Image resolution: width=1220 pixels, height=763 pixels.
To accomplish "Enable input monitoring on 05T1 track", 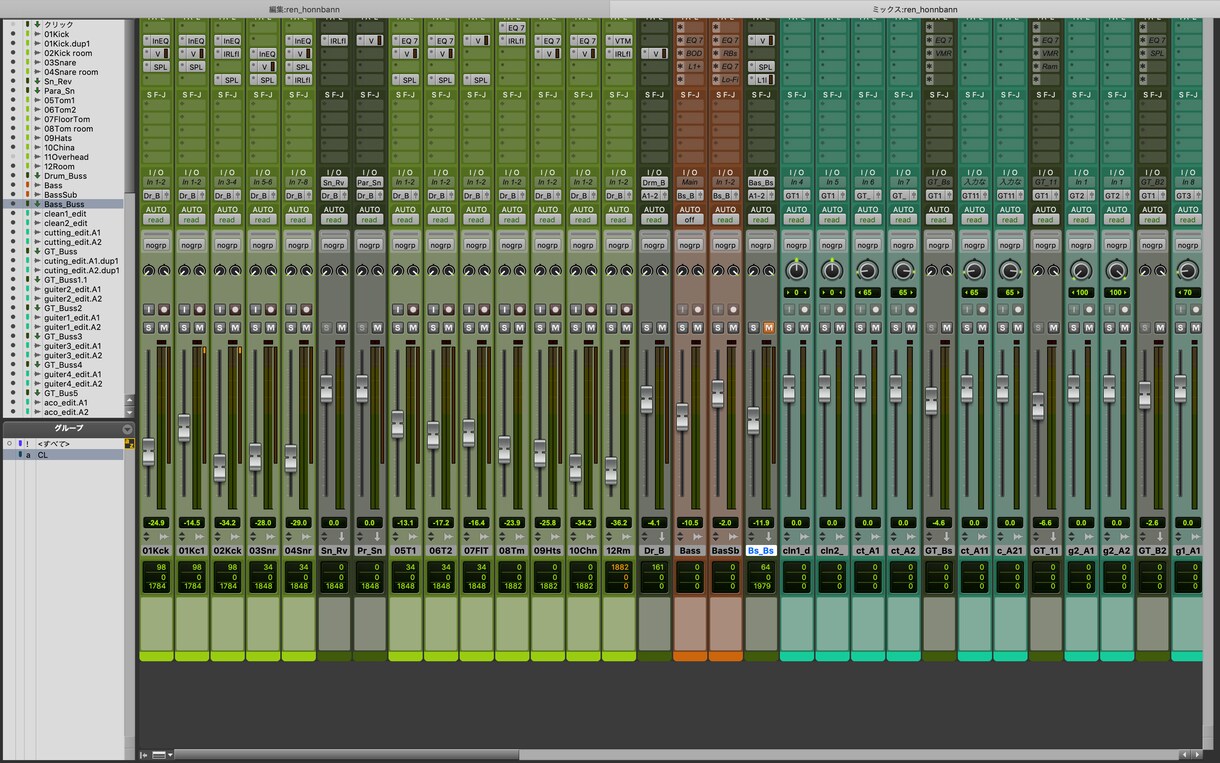I will point(397,309).
